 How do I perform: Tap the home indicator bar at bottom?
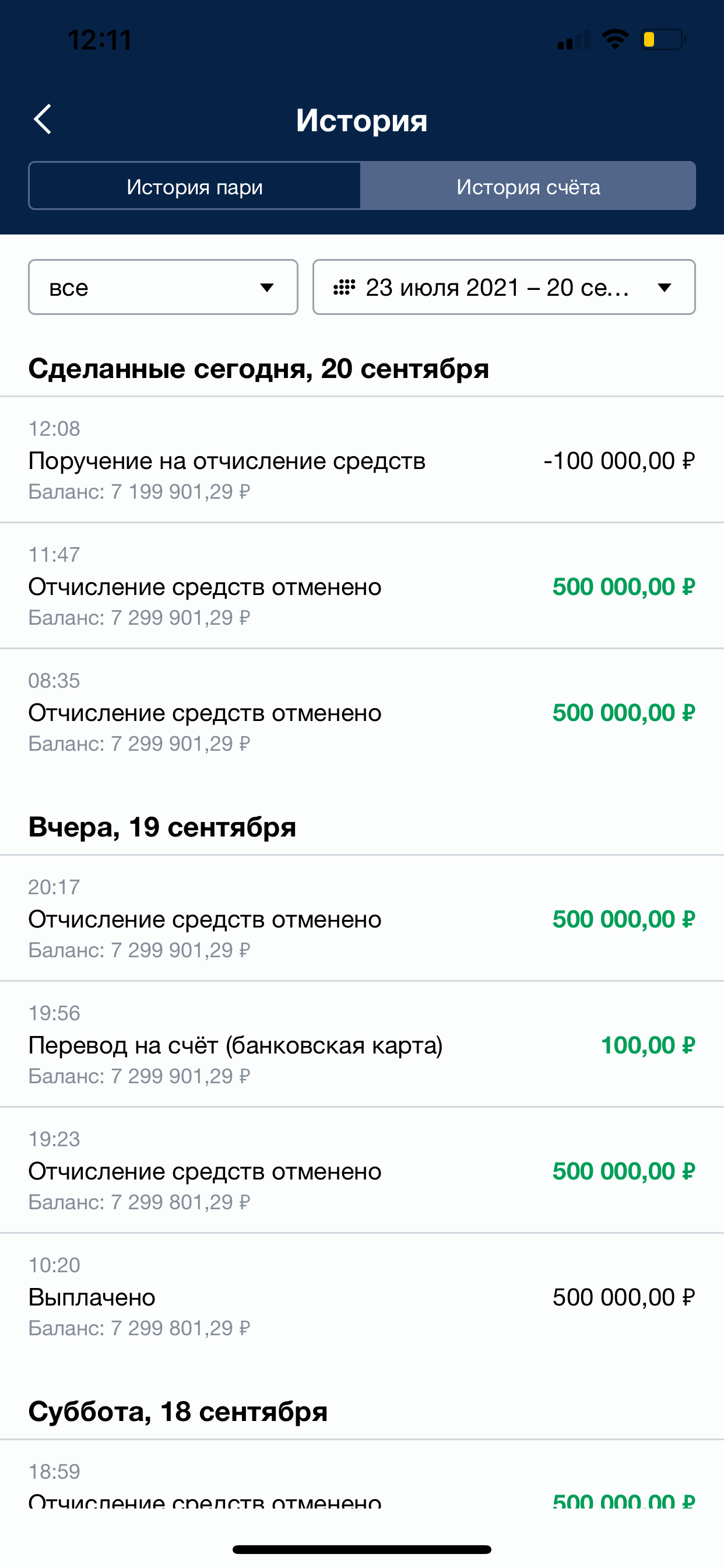(x=362, y=1549)
